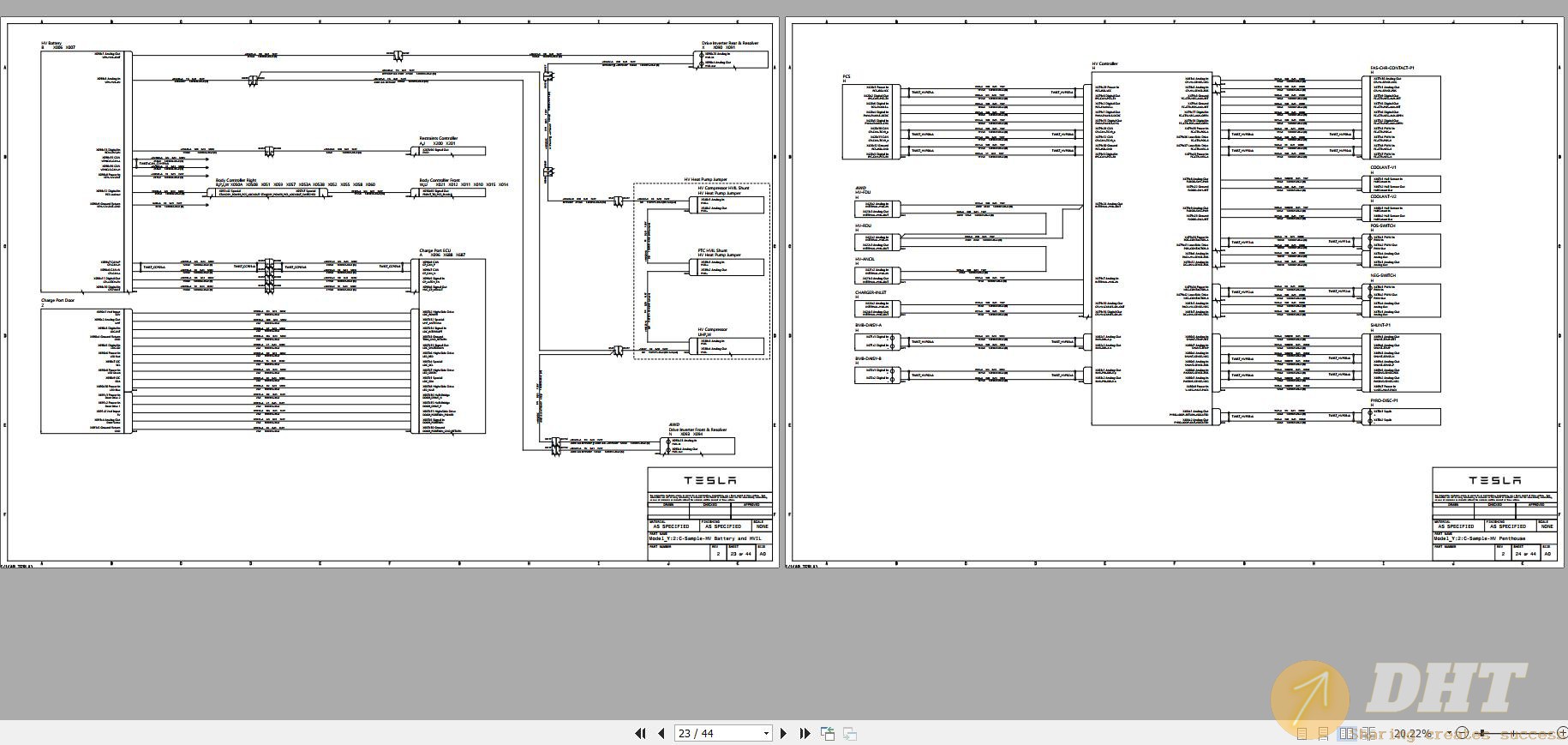Go forward to the next view

pyautogui.click(x=850, y=733)
